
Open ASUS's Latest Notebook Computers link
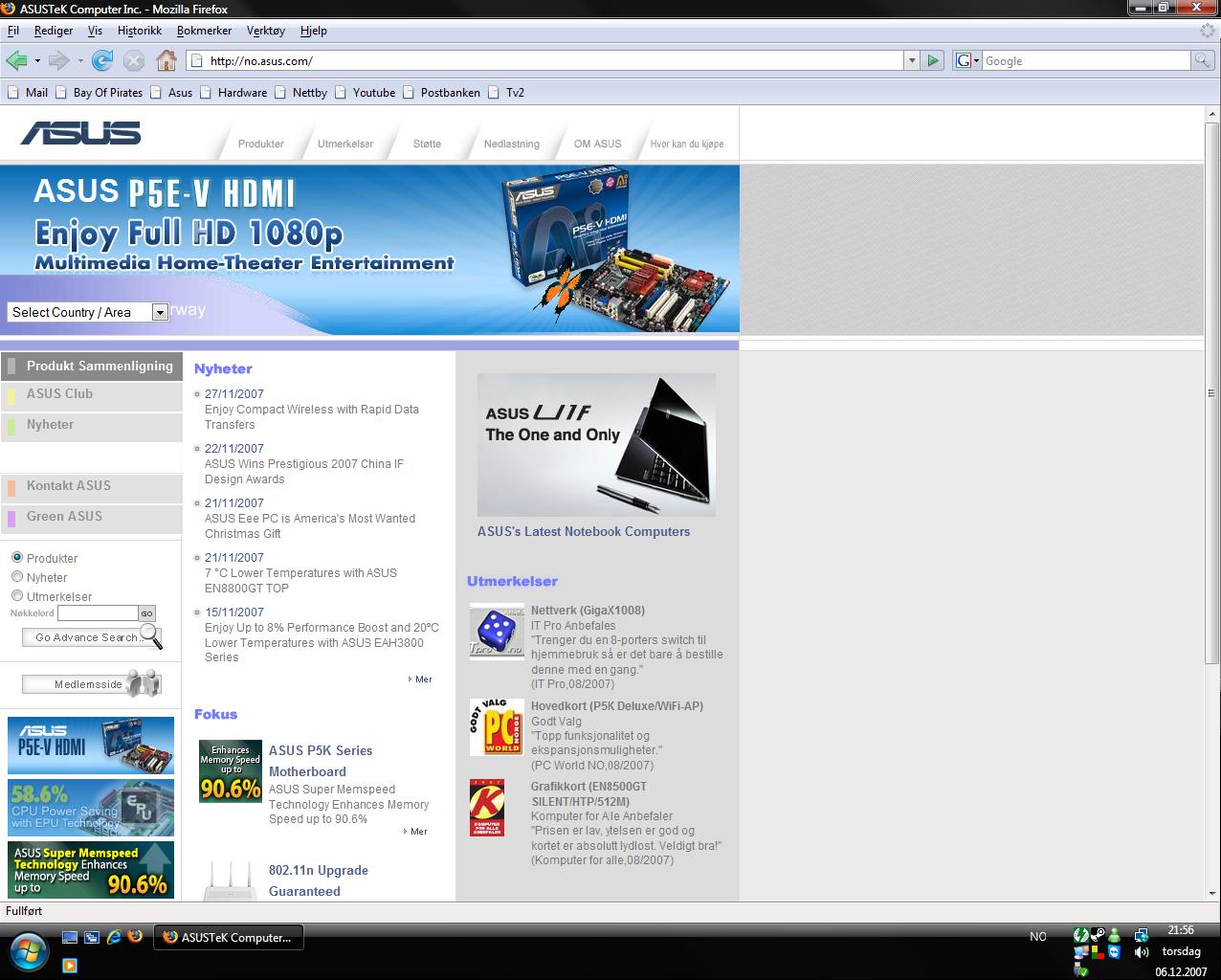click(x=584, y=532)
